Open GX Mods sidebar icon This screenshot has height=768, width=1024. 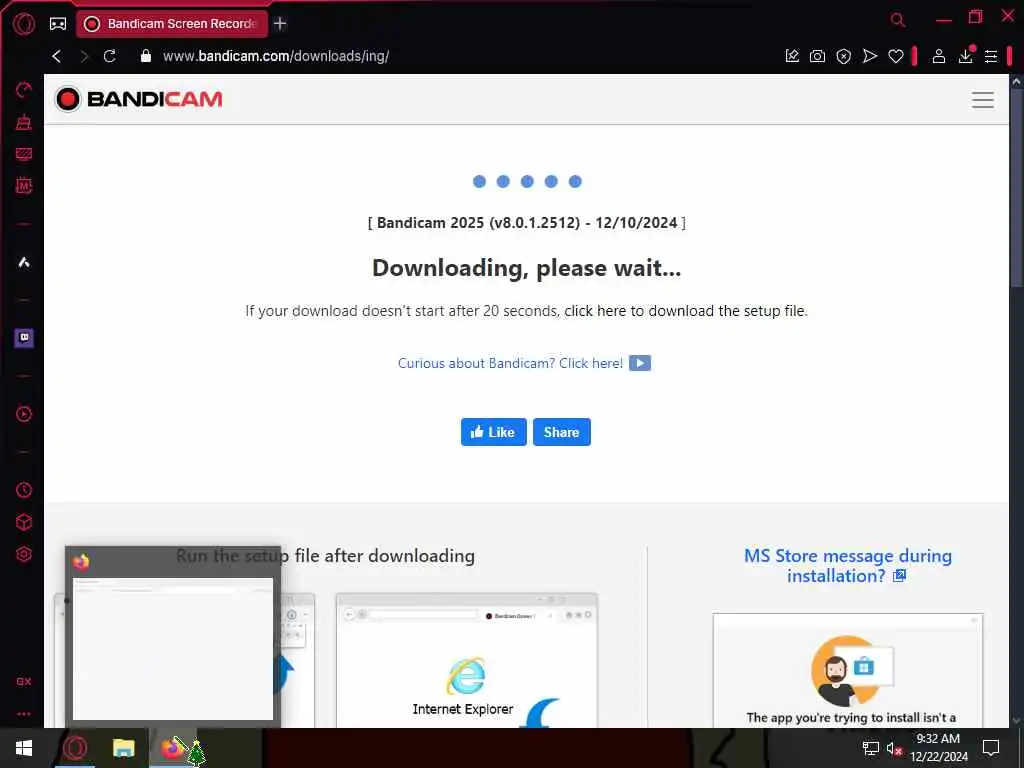24,185
